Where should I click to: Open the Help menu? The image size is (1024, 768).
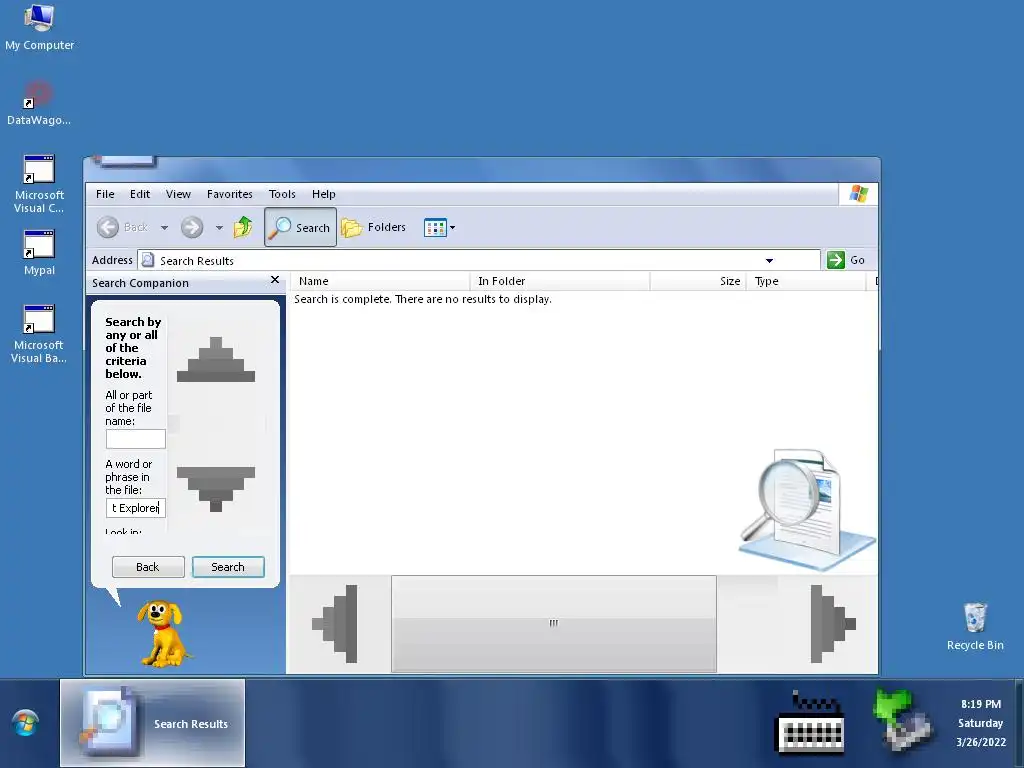[x=323, y=194]
